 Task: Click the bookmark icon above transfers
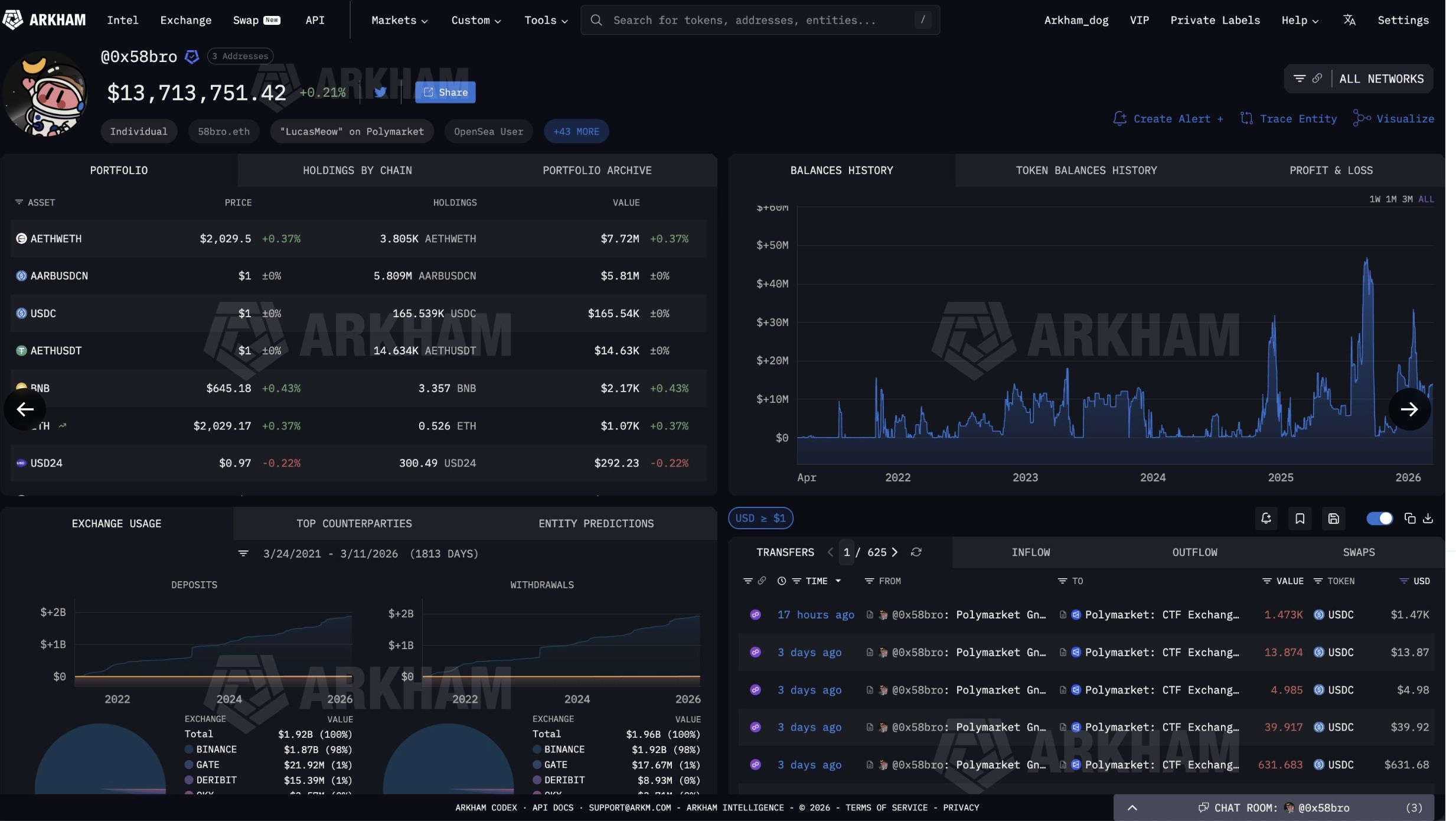1300,519
